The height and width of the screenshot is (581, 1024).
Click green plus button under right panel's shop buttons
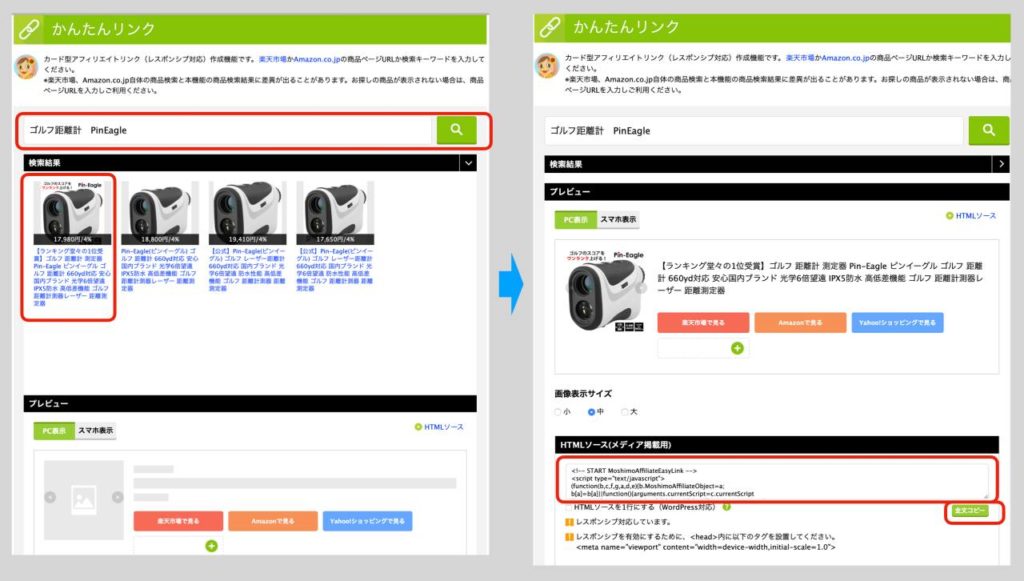(737, 348)
